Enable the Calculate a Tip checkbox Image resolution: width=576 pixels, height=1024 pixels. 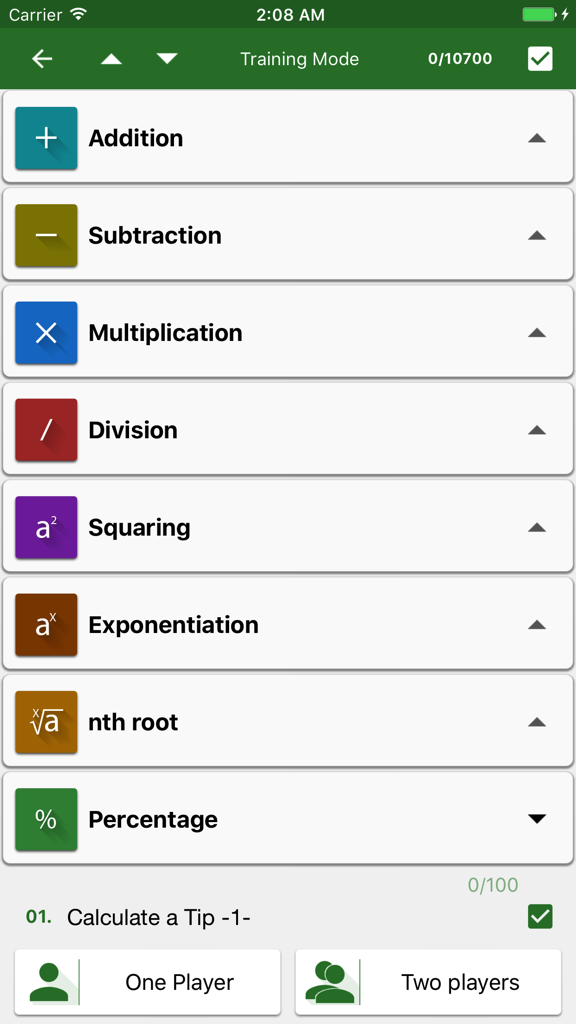541,916
